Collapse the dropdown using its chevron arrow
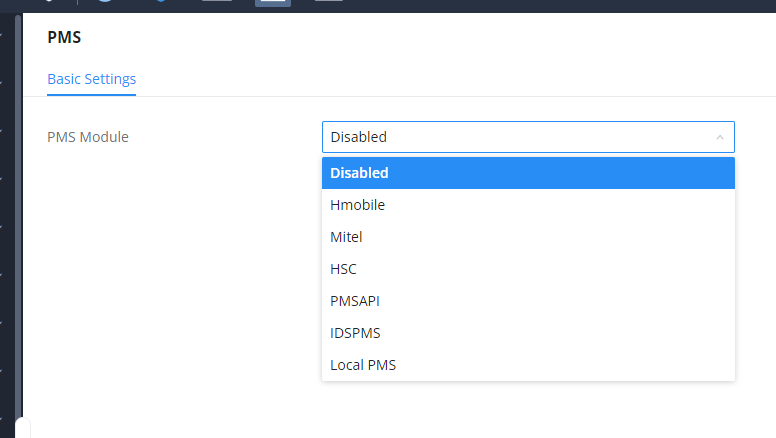This screenshot has width=776, height=438. [720, 137]
